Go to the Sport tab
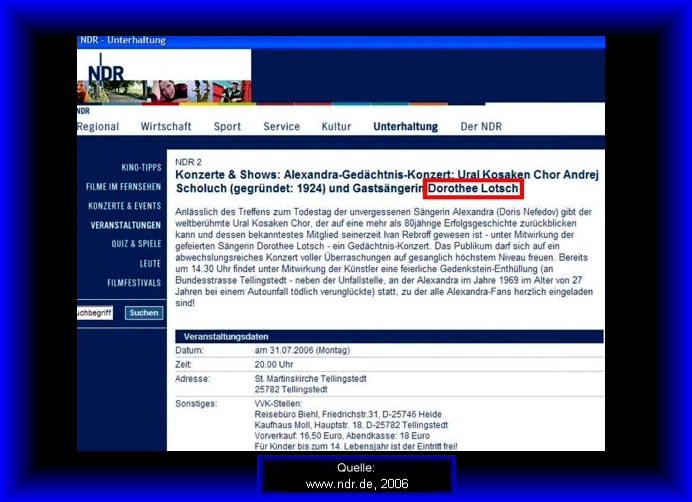Screen dimensions: 692x502 (227, 127)
